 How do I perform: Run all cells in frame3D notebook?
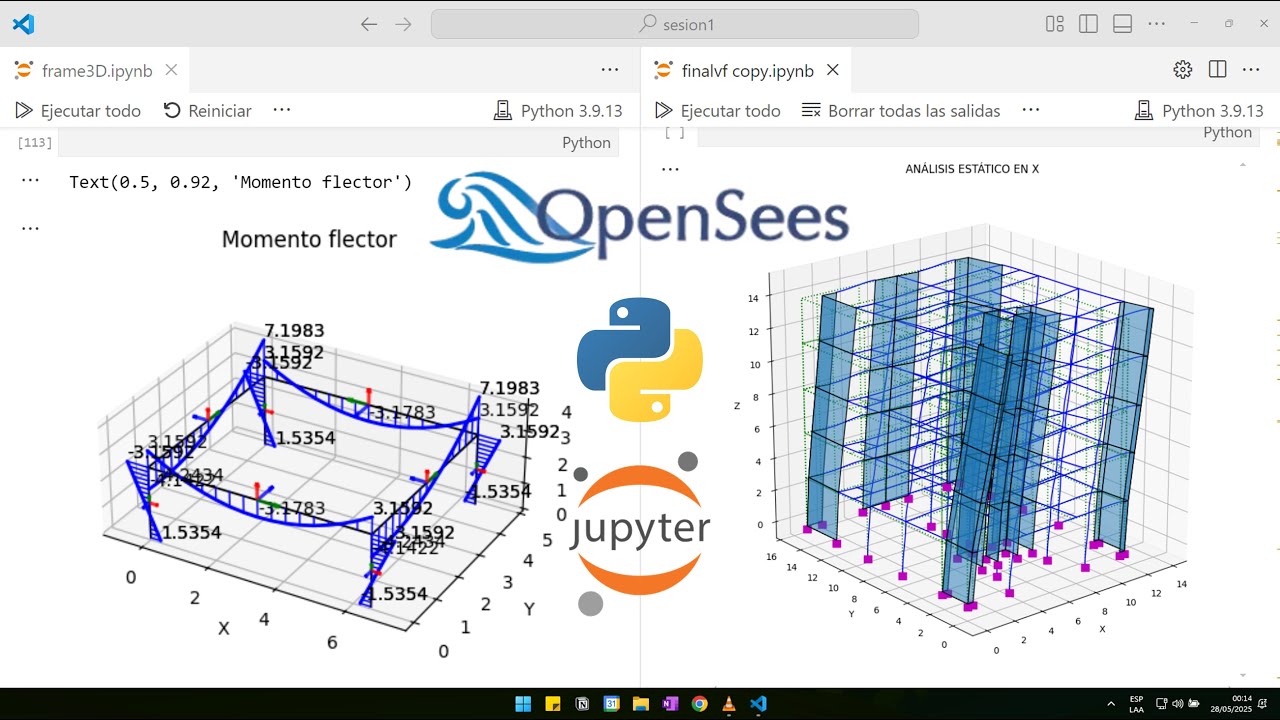click(x=77, y=111)
